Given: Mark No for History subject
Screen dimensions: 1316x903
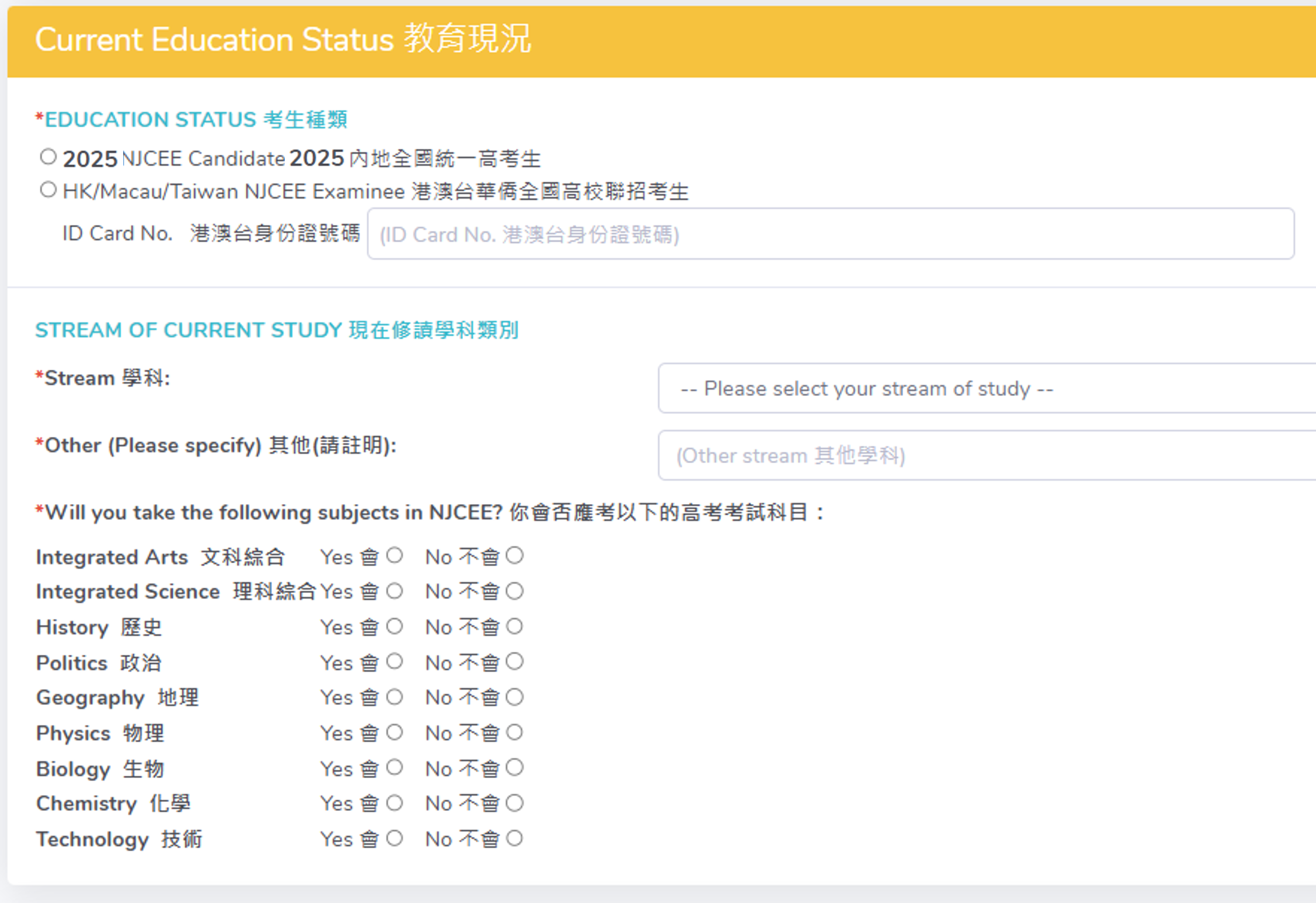Looking at the screenshot, I should pyautogui.click(x=514, y=626).
